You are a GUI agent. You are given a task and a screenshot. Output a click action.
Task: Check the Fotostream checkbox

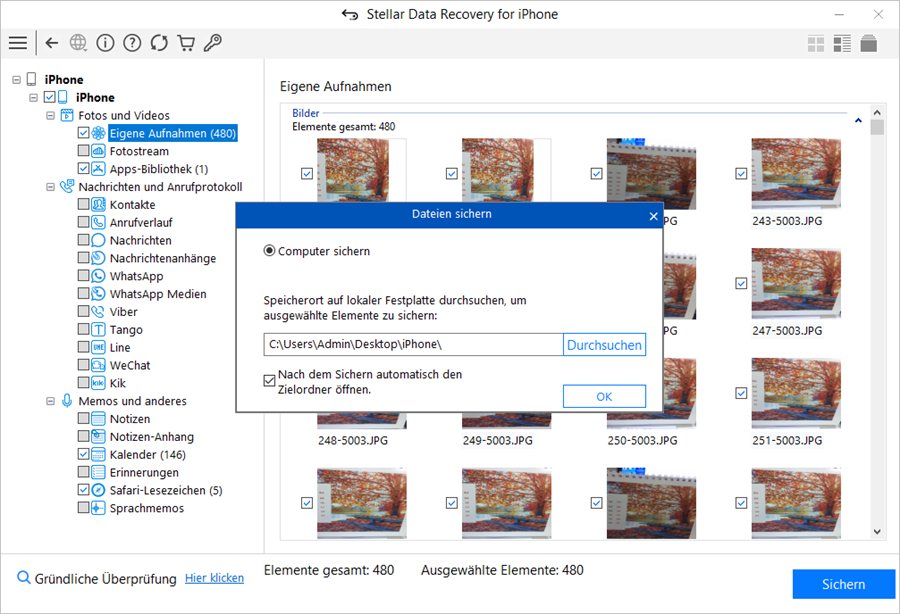pyautogui.click(x=83, y=151)
